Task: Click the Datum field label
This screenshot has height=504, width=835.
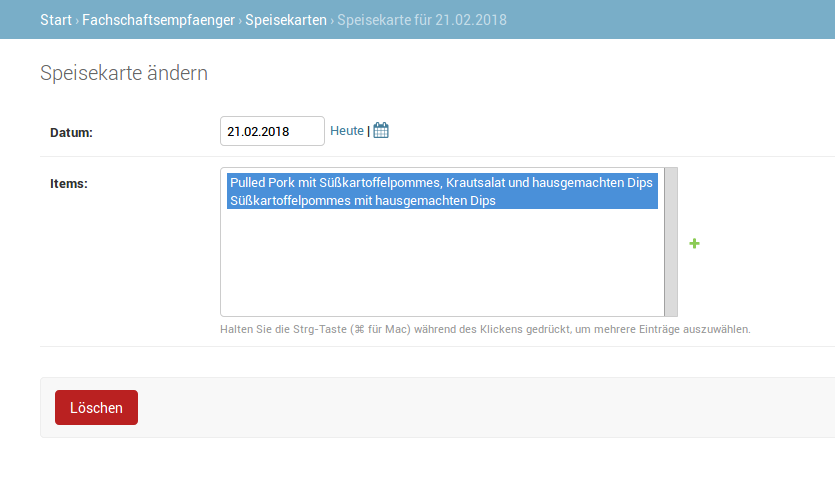Action: pyautogui.click(x=71, y=133)
